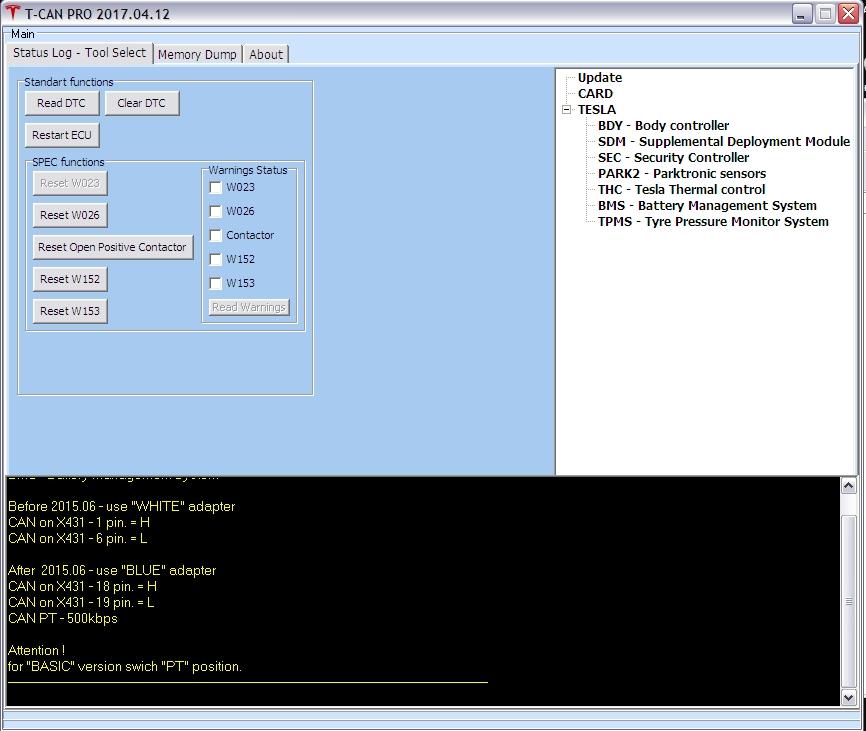The image size is (866, 731).
Task: Maximize the T-CAN PRO window
Action: click(825, 13)
